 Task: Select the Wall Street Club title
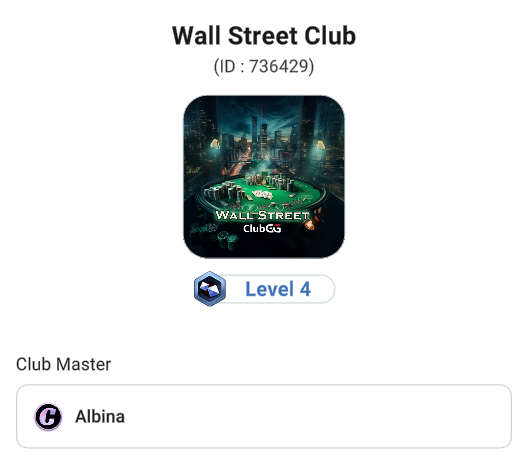[x=264, y=36]
